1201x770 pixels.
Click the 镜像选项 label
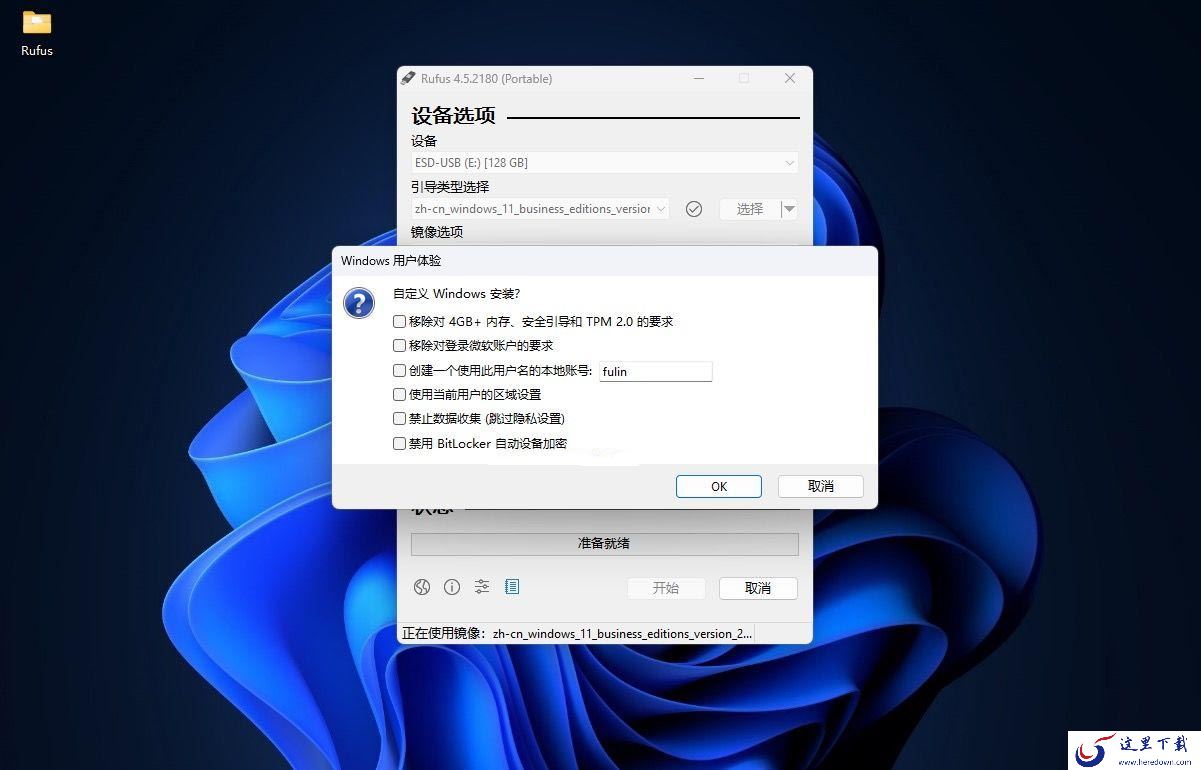437,232
